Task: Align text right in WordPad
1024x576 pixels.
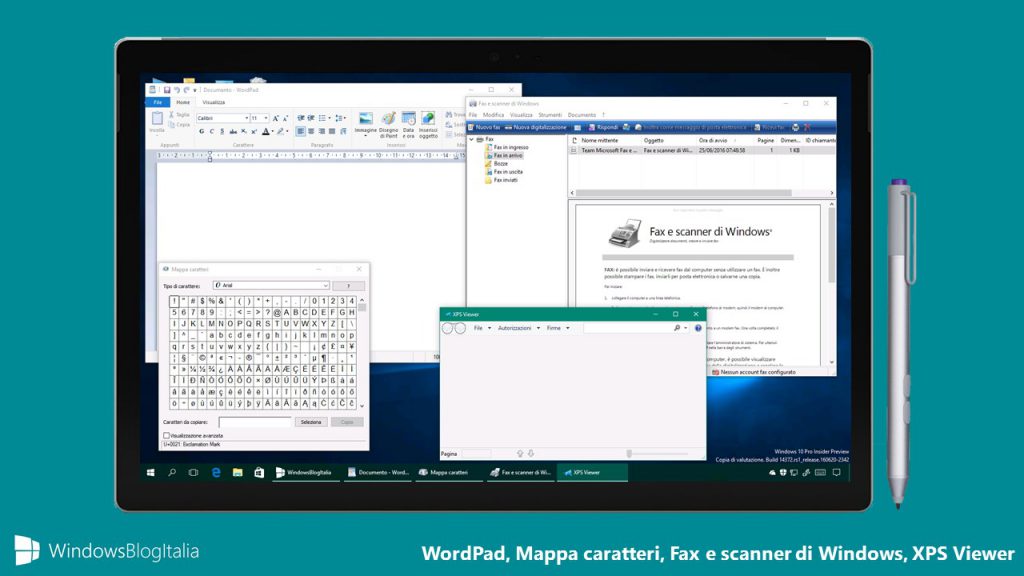Action: pos(321,131)
